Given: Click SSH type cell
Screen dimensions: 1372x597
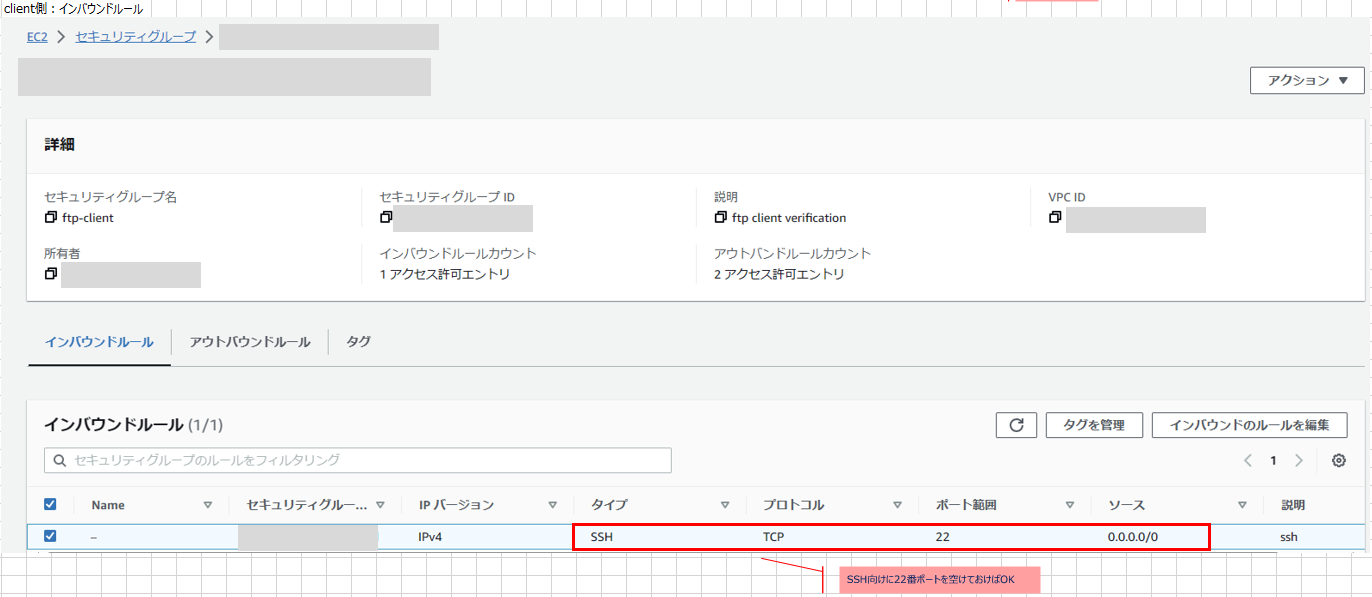Looking at the screenshot, I should pyautogui.click(x=602, y=537).
